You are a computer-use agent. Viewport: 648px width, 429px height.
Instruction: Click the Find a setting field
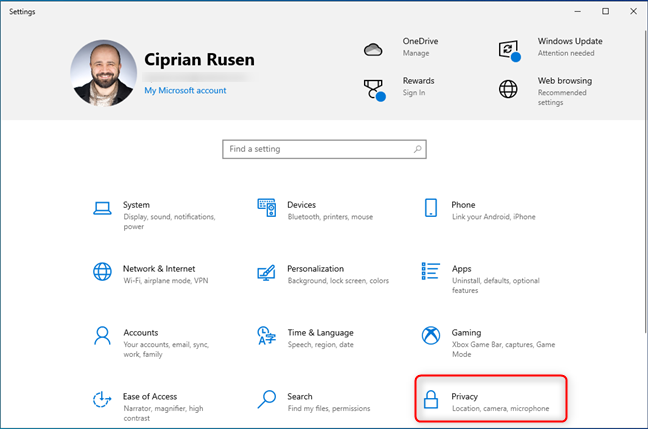[324, 149]
